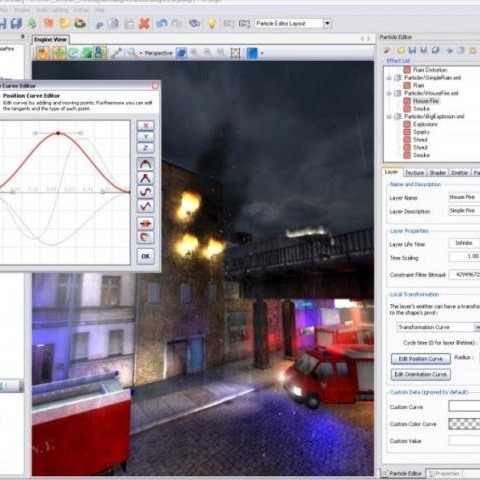Click the lightbulb lighting icon

coord(211,24)
